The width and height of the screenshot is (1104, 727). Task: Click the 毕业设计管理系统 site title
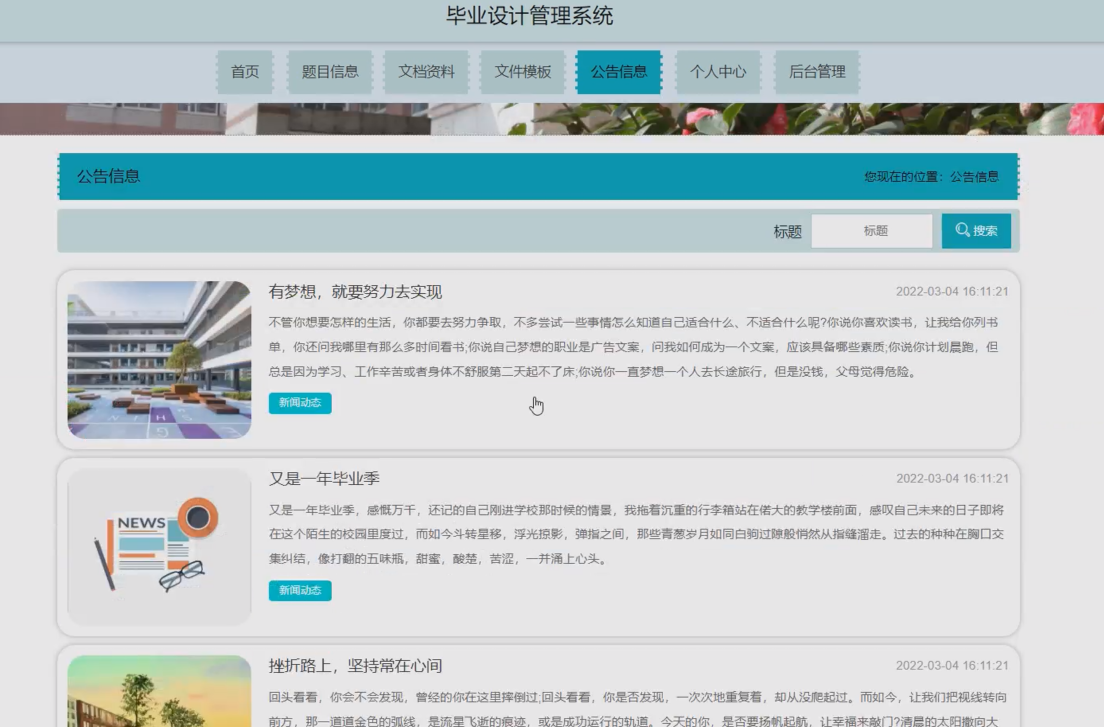(529, 15)
